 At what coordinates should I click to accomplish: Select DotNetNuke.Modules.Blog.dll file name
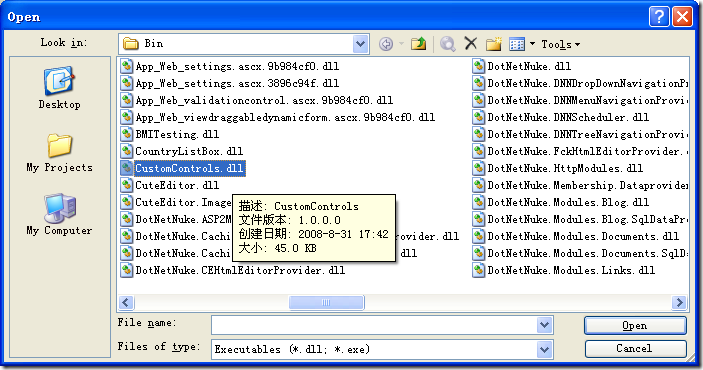(x=568, y=202)
